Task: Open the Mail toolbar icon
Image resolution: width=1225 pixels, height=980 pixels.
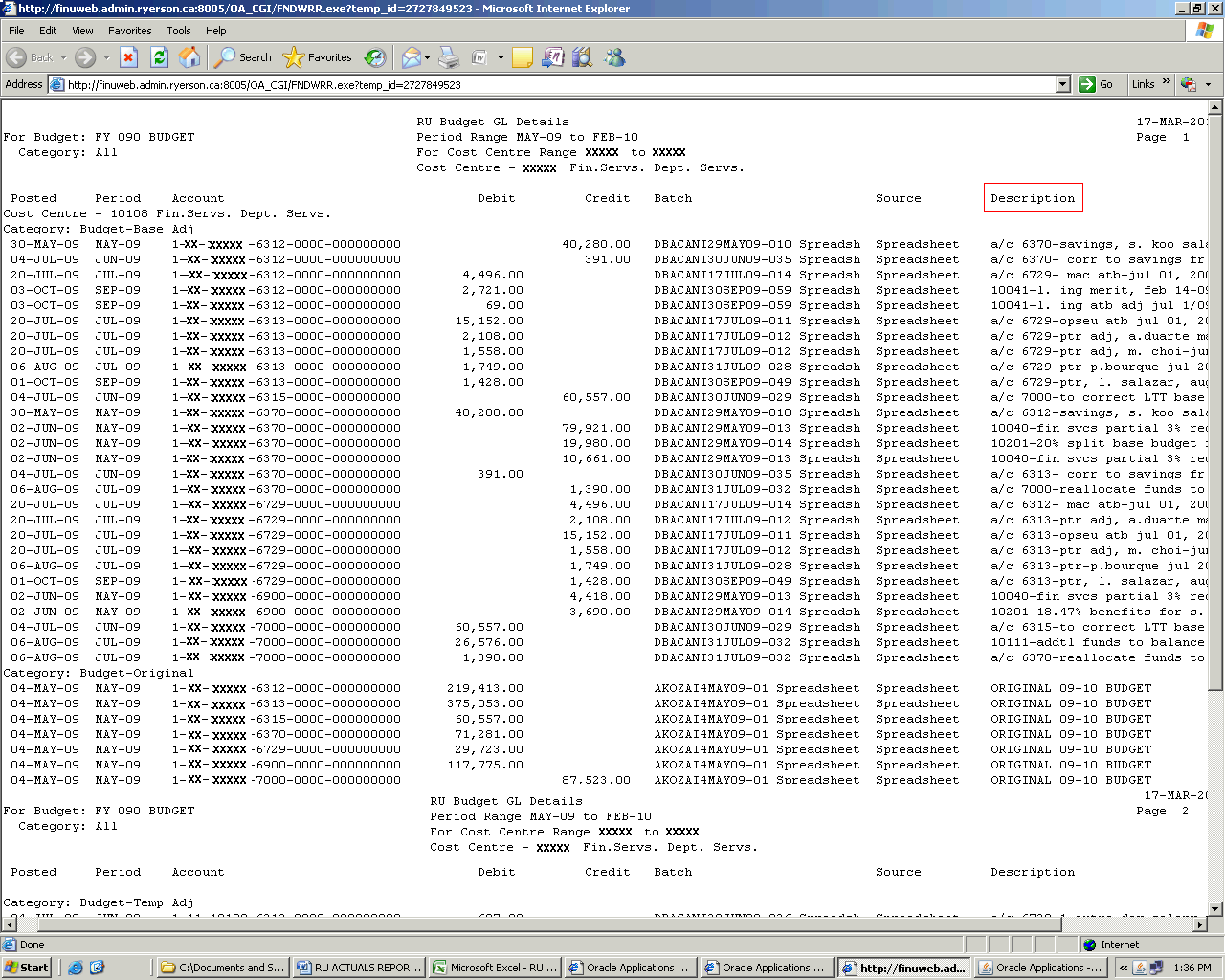Action: click(411, 57)
